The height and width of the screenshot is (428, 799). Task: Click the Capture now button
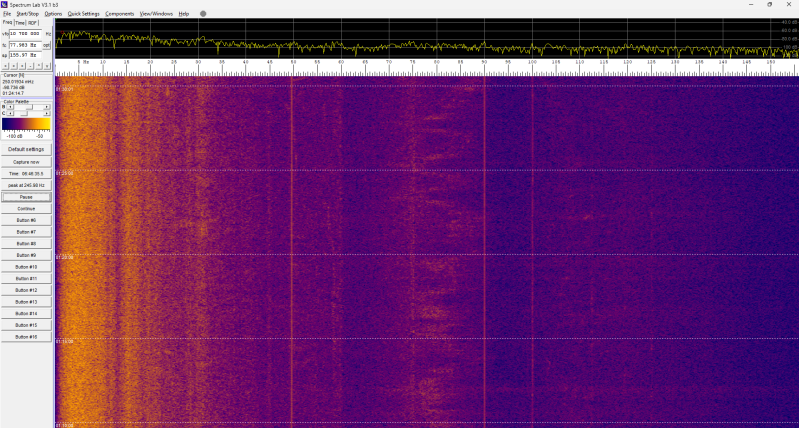coord(26,162)
